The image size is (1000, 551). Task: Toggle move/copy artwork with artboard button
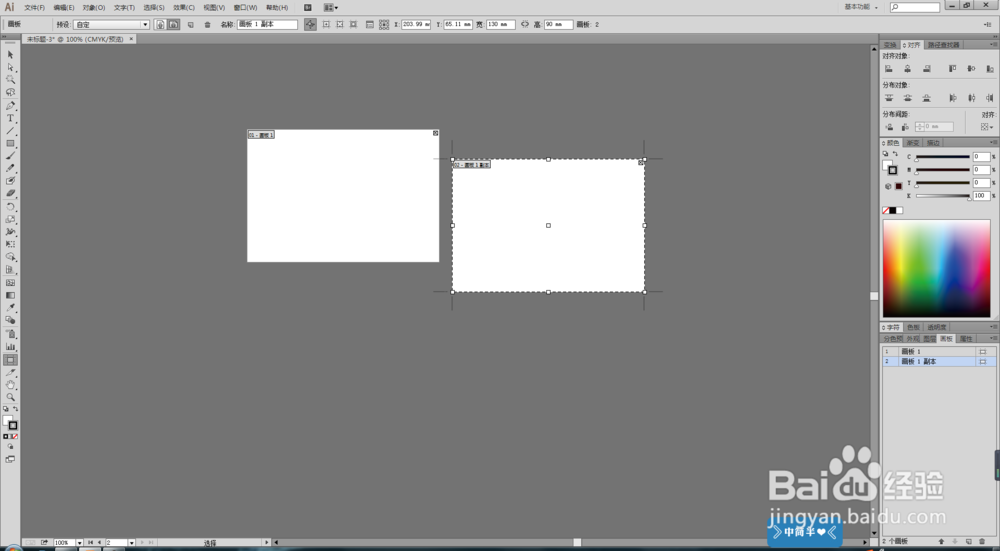click(x=310, y=24)
